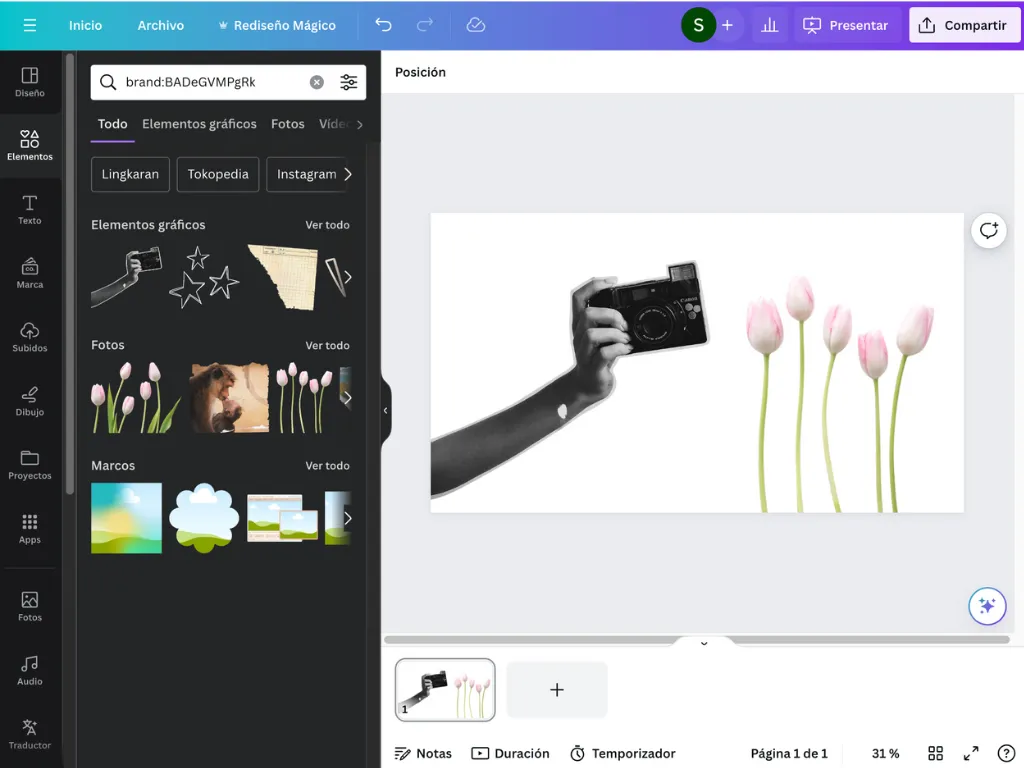Clear the brand search field
This screenshot has width=1024, height=768.
tap(317, 82)
